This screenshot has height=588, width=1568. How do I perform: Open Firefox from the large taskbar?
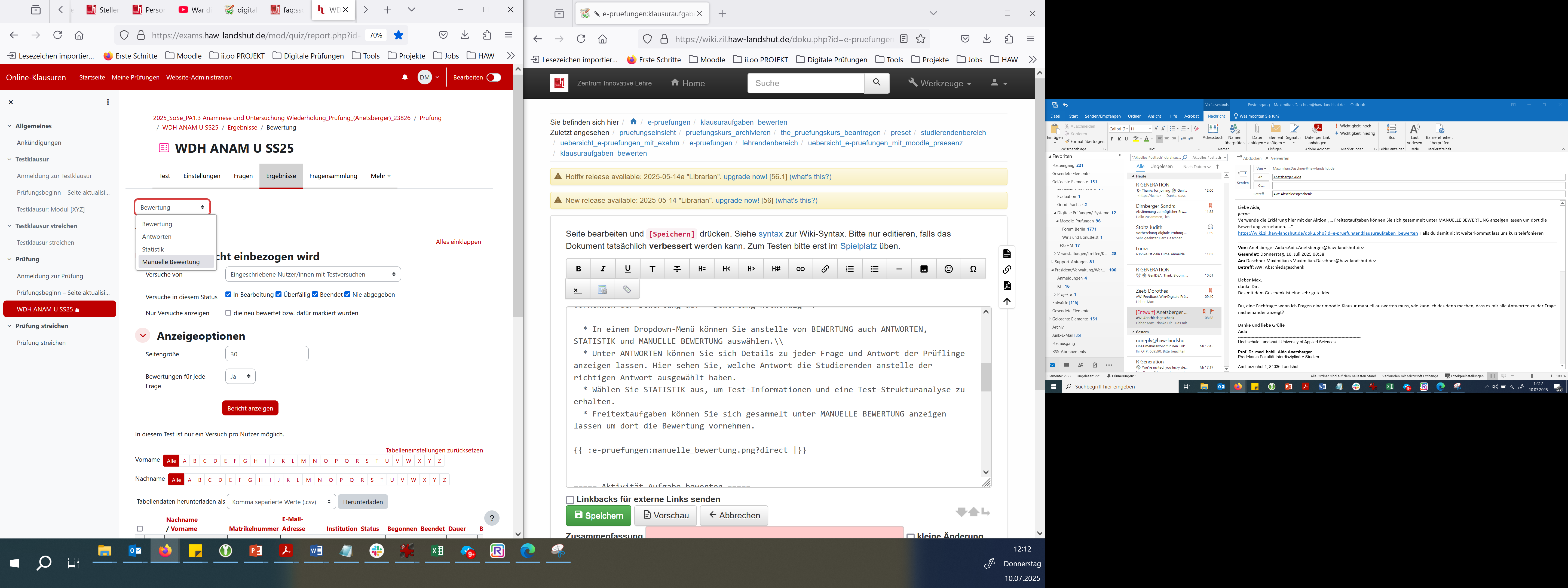click(x=165, y=551)
